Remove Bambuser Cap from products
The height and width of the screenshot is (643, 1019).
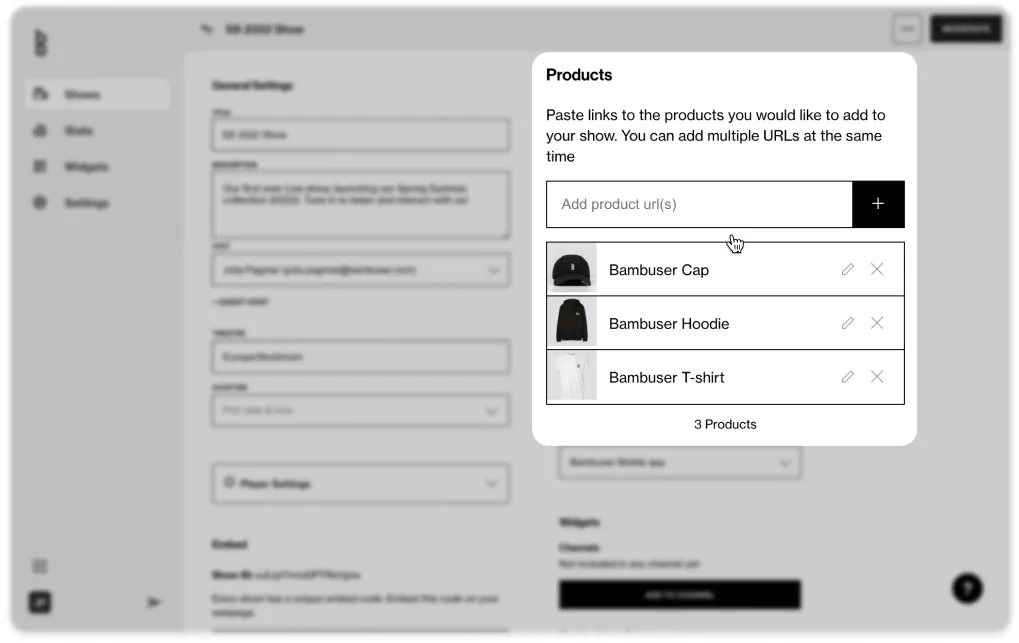pyautogui.click(x=877, y=269)
